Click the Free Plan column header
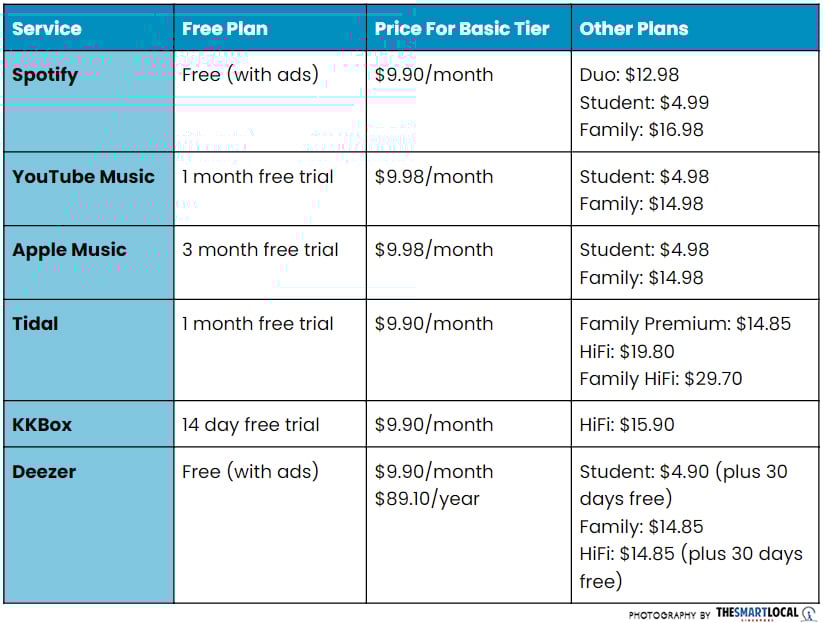The height and width of the screenshot is (623, 823). [x=225, y=28]
